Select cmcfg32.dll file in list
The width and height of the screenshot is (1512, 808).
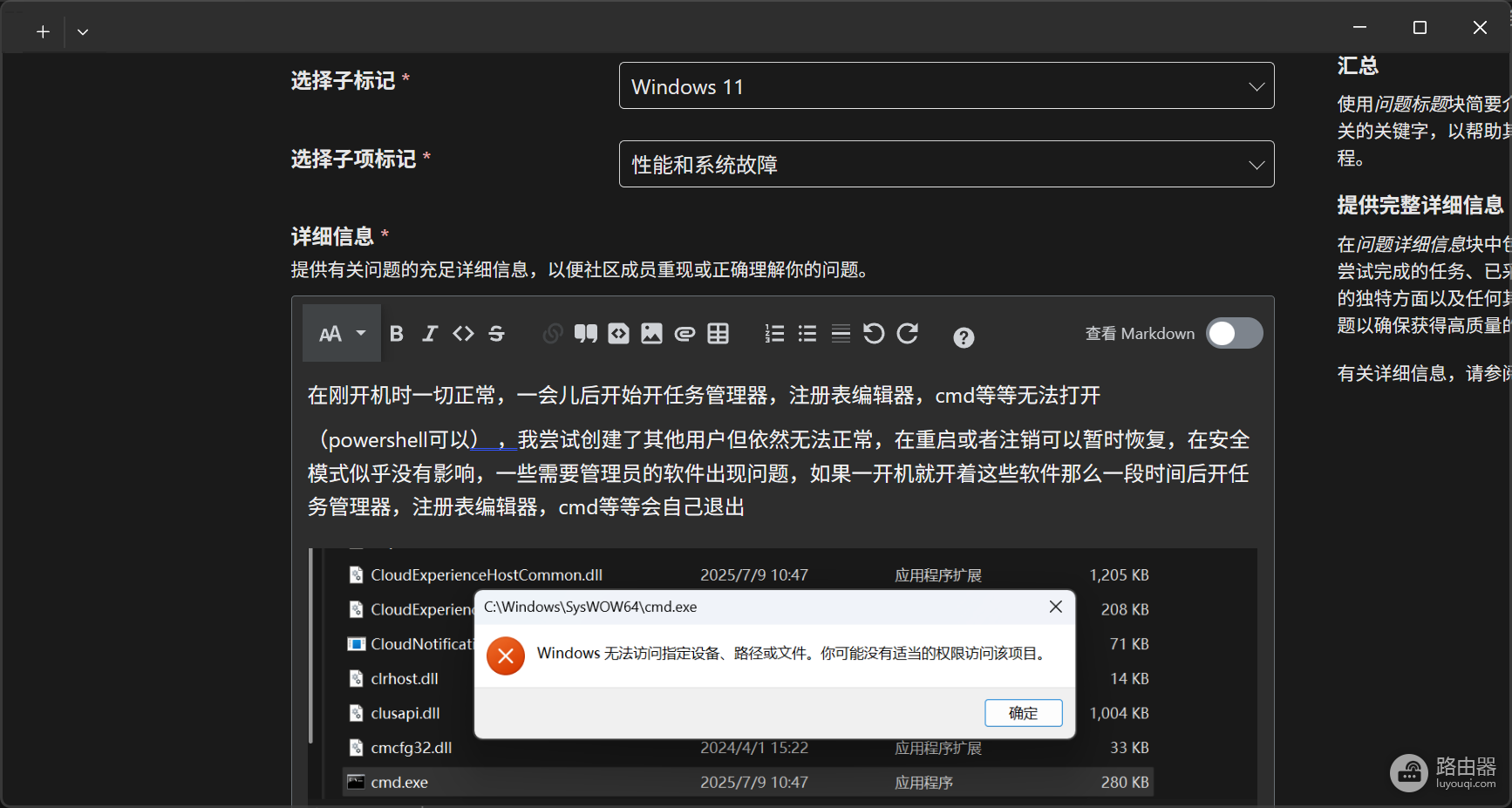coord(412,748)
